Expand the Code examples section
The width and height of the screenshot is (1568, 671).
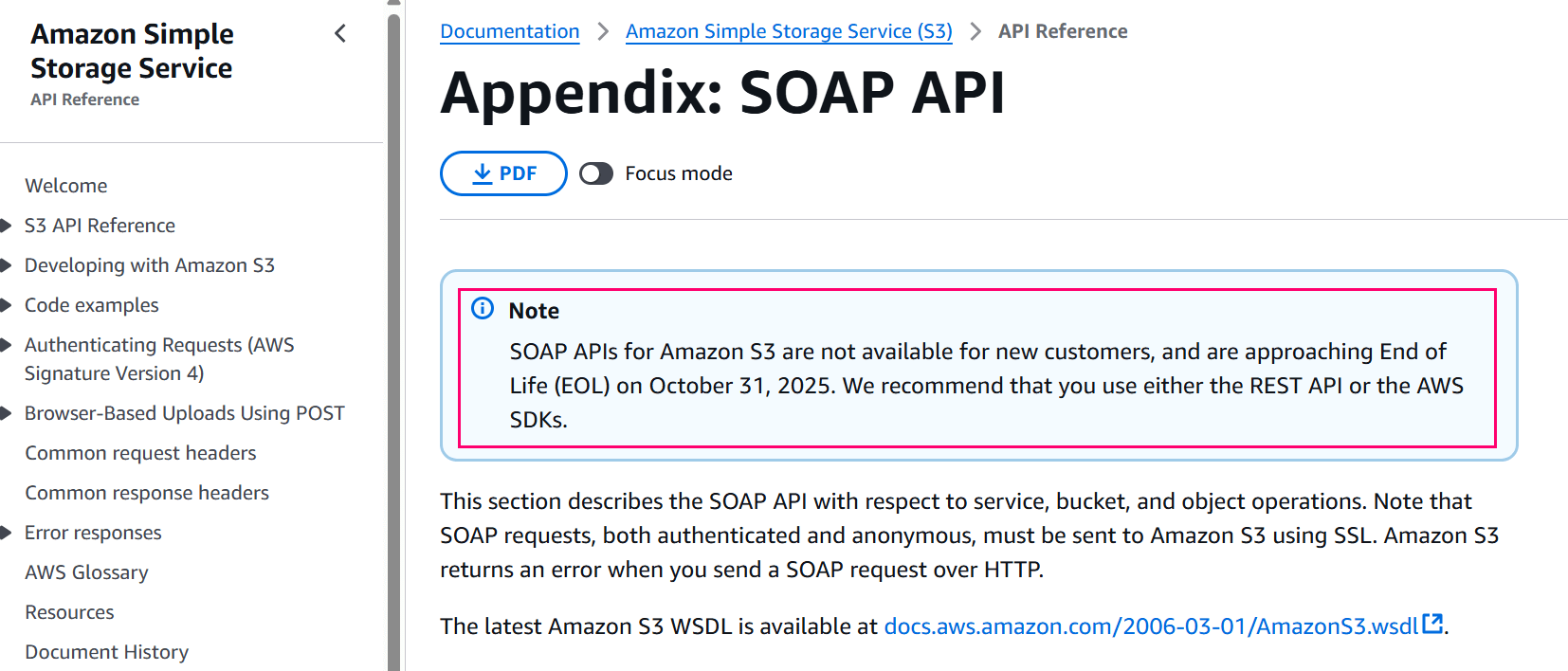[x=6, y=305]
